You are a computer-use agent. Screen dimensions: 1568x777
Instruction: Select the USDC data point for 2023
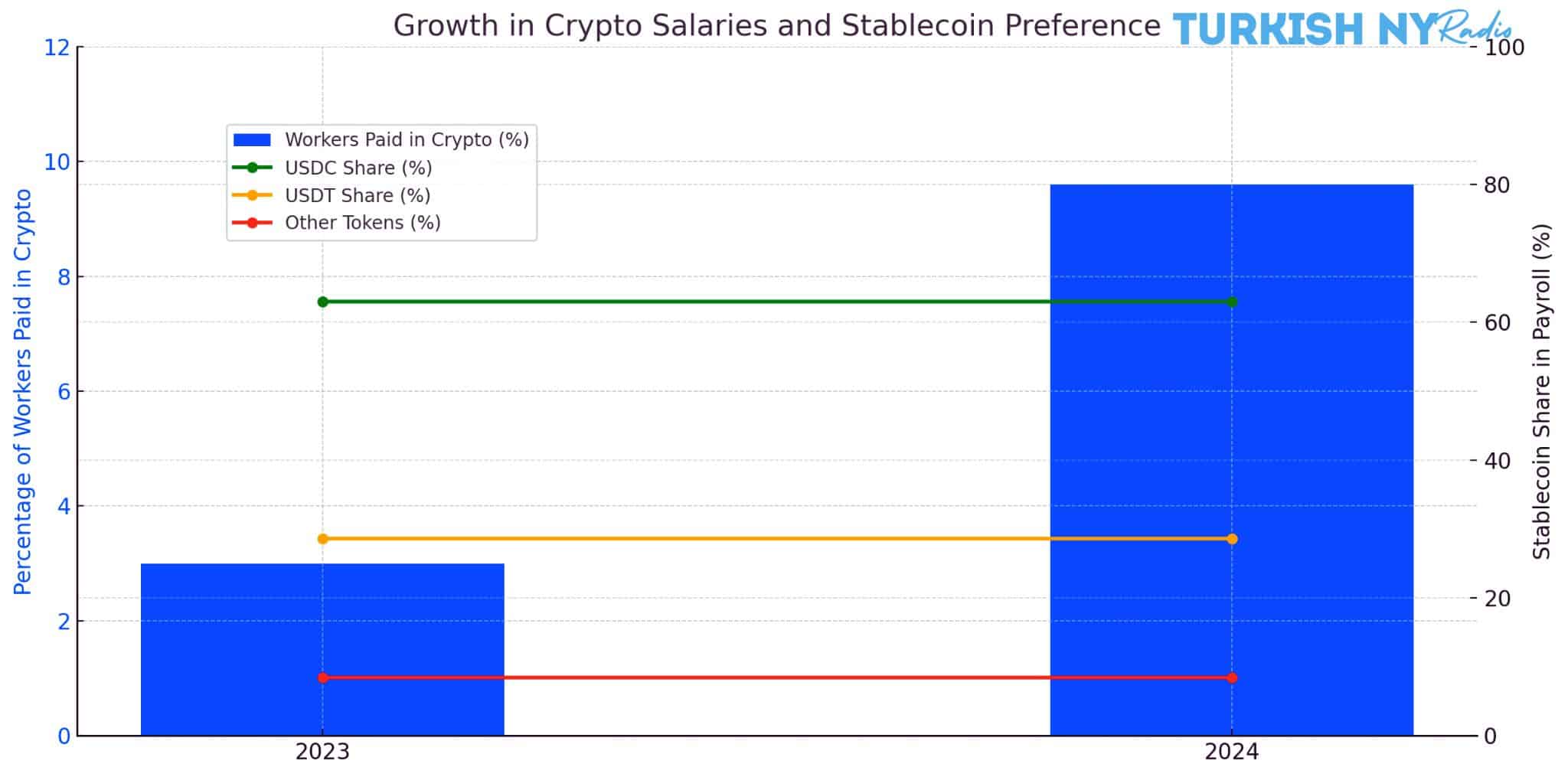[x=322, y=302]
